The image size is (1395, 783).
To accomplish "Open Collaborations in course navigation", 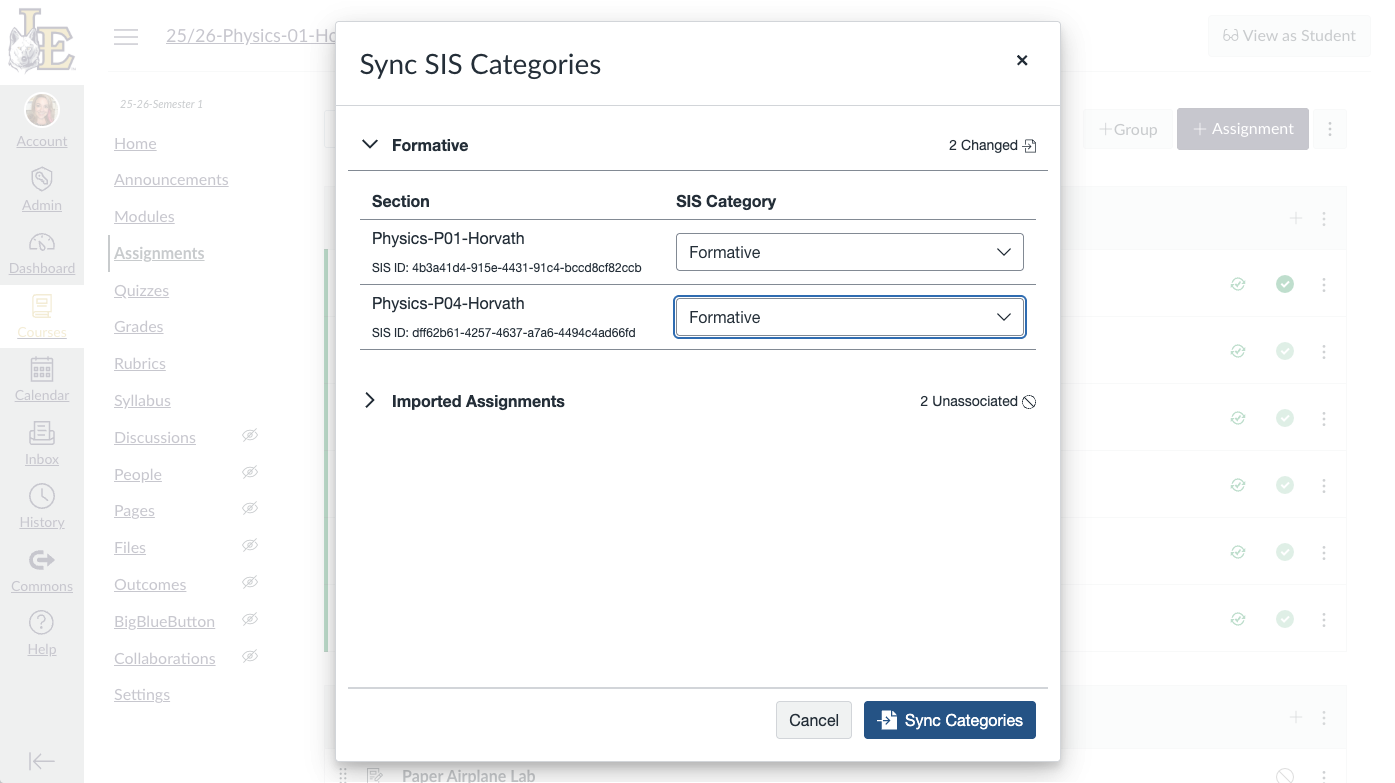I will click(165, 658).
